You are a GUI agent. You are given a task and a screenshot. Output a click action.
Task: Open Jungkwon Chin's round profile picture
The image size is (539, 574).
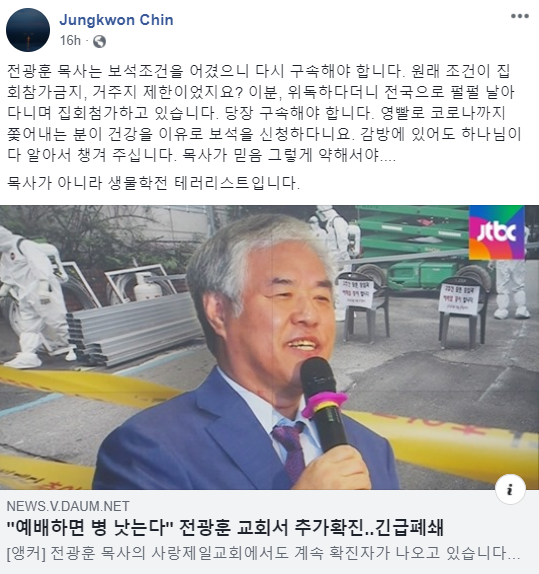pos(28,30)
